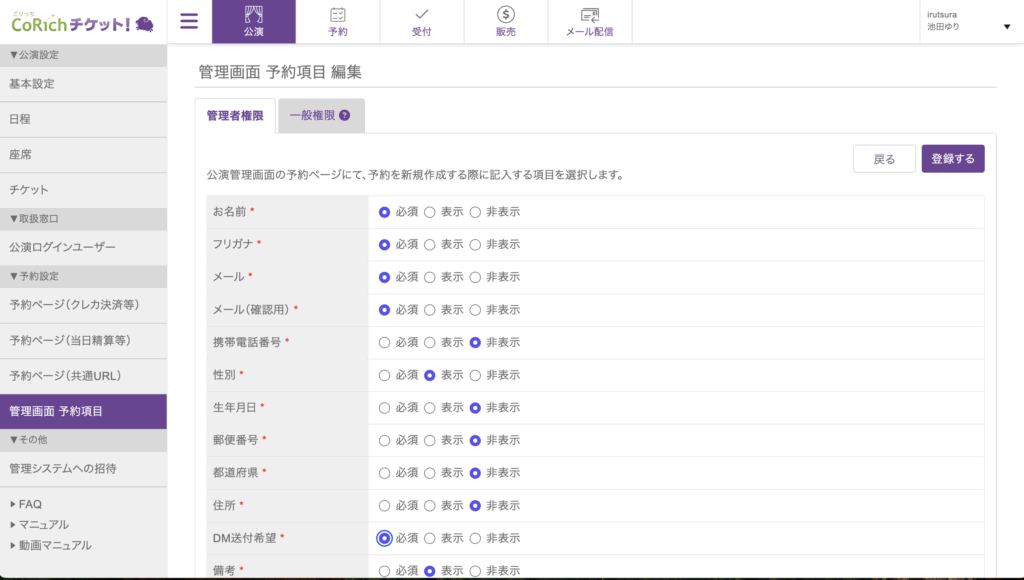The height and width of the screenshot is (580, 1024).
Task: Open 管理システムへの招待 in sidebar
Action: [x=62, y=468]
